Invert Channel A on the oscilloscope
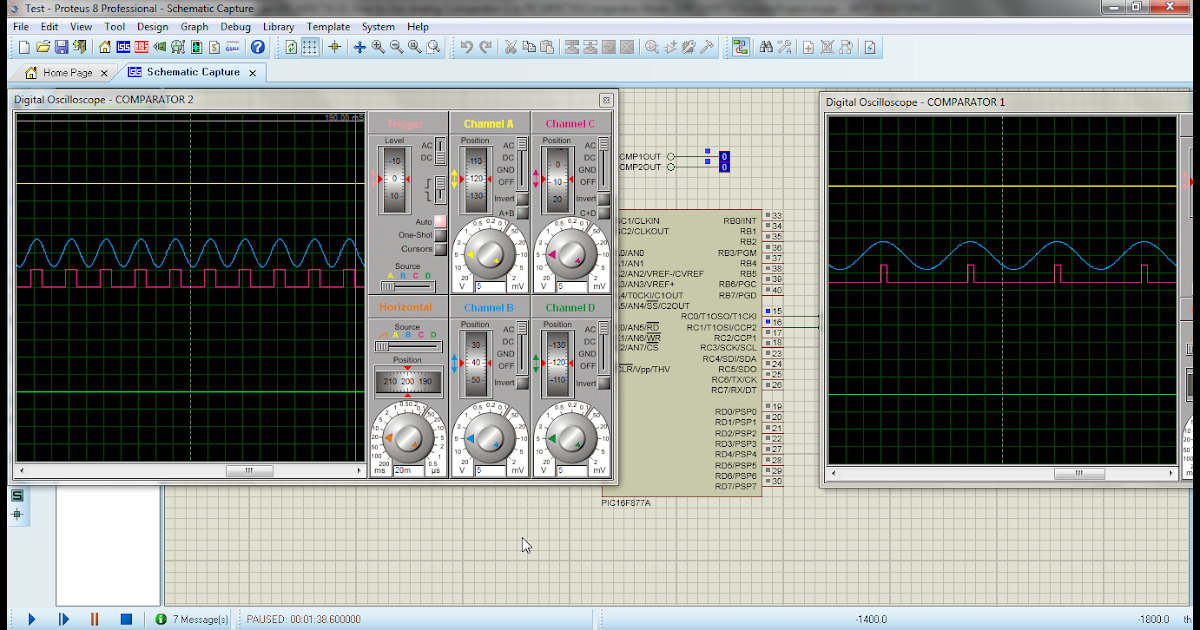This screenshot has height=630, width=1200. [x=523, y=199]
